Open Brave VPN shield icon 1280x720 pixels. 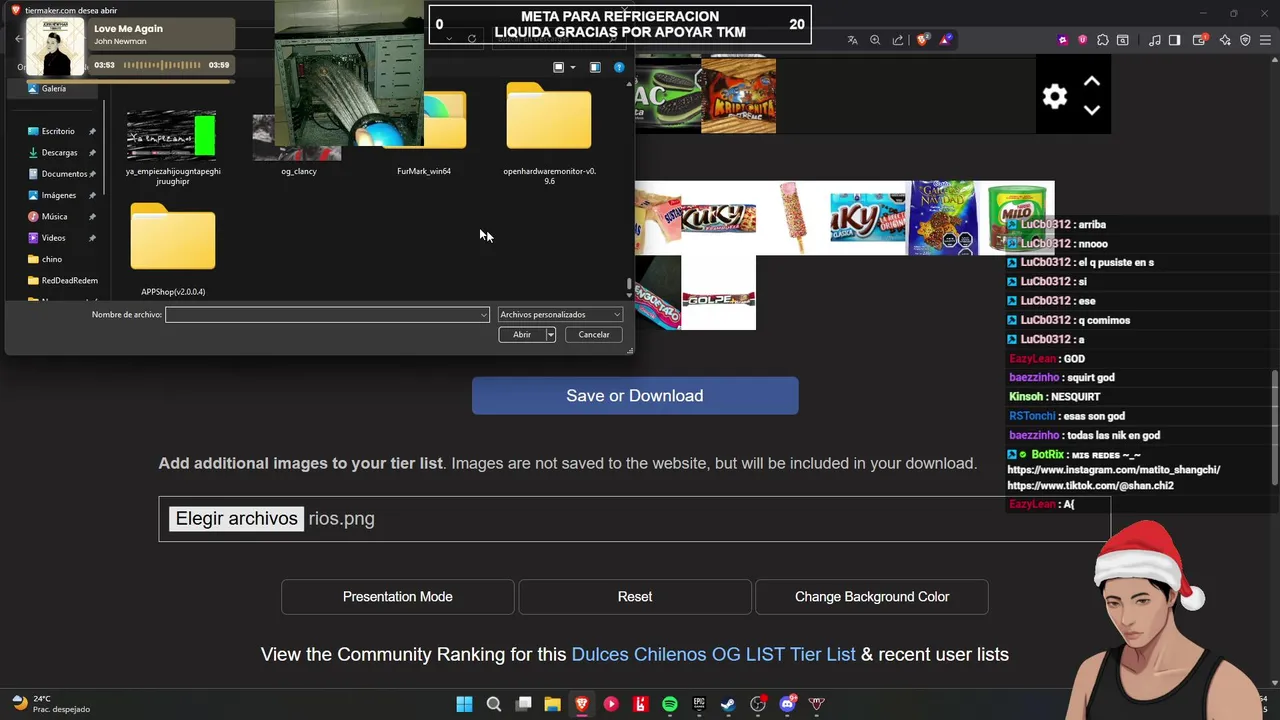[1245, 40]
